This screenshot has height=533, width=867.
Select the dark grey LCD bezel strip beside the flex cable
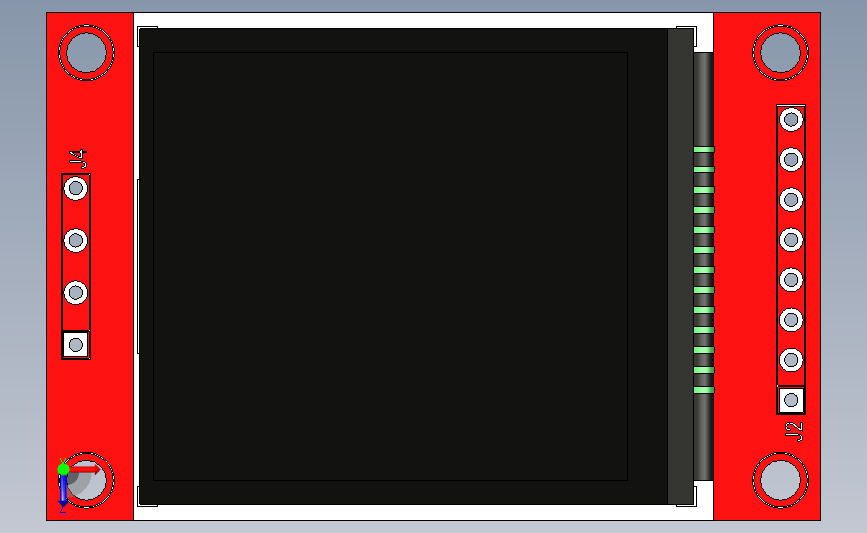tap(681, 266)
